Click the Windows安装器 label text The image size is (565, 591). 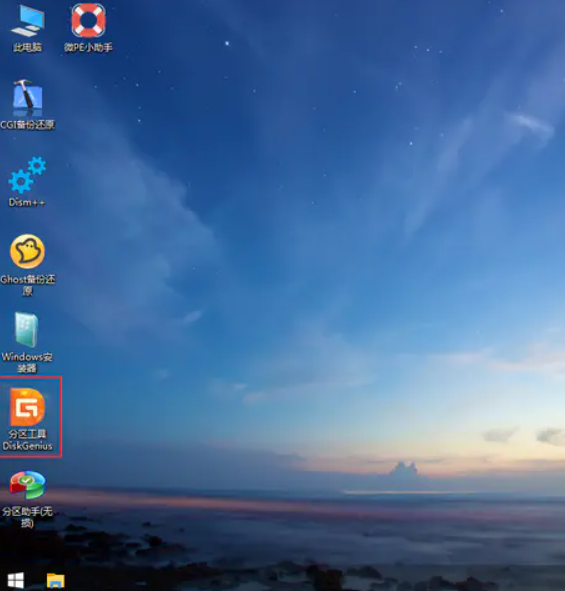(27, 362)
